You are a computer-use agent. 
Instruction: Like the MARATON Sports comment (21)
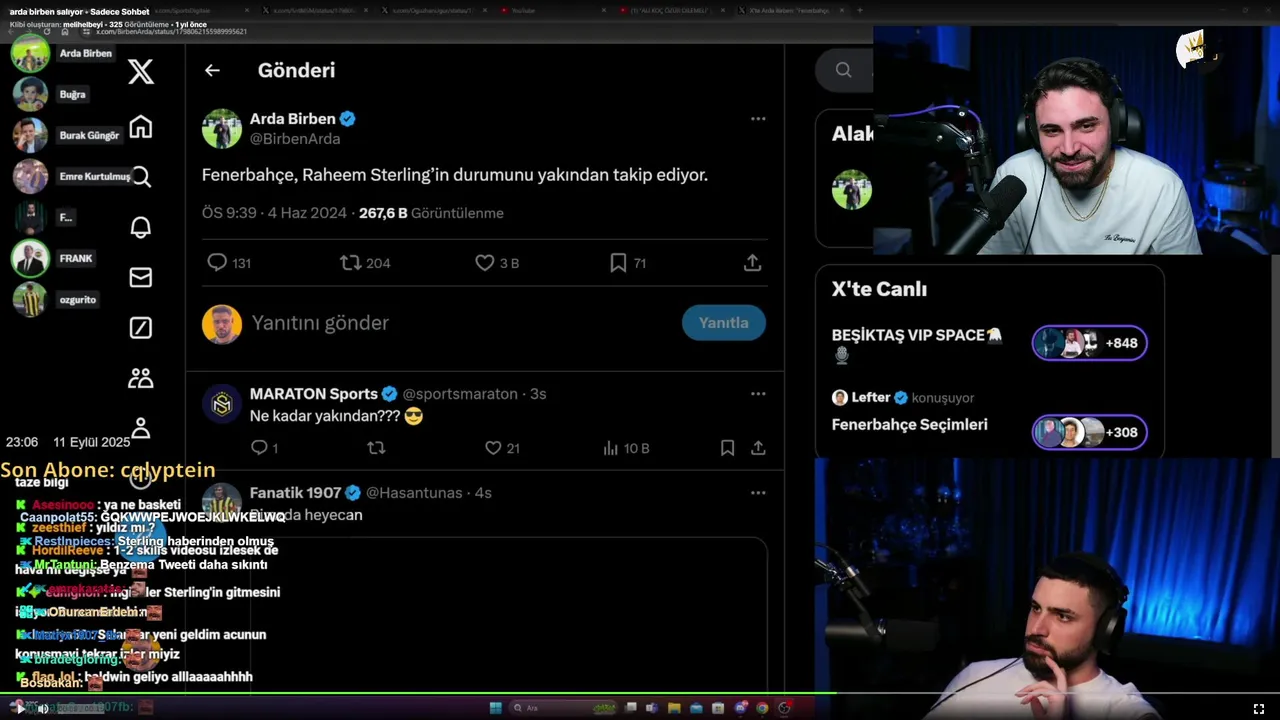(x=502, y=448)
